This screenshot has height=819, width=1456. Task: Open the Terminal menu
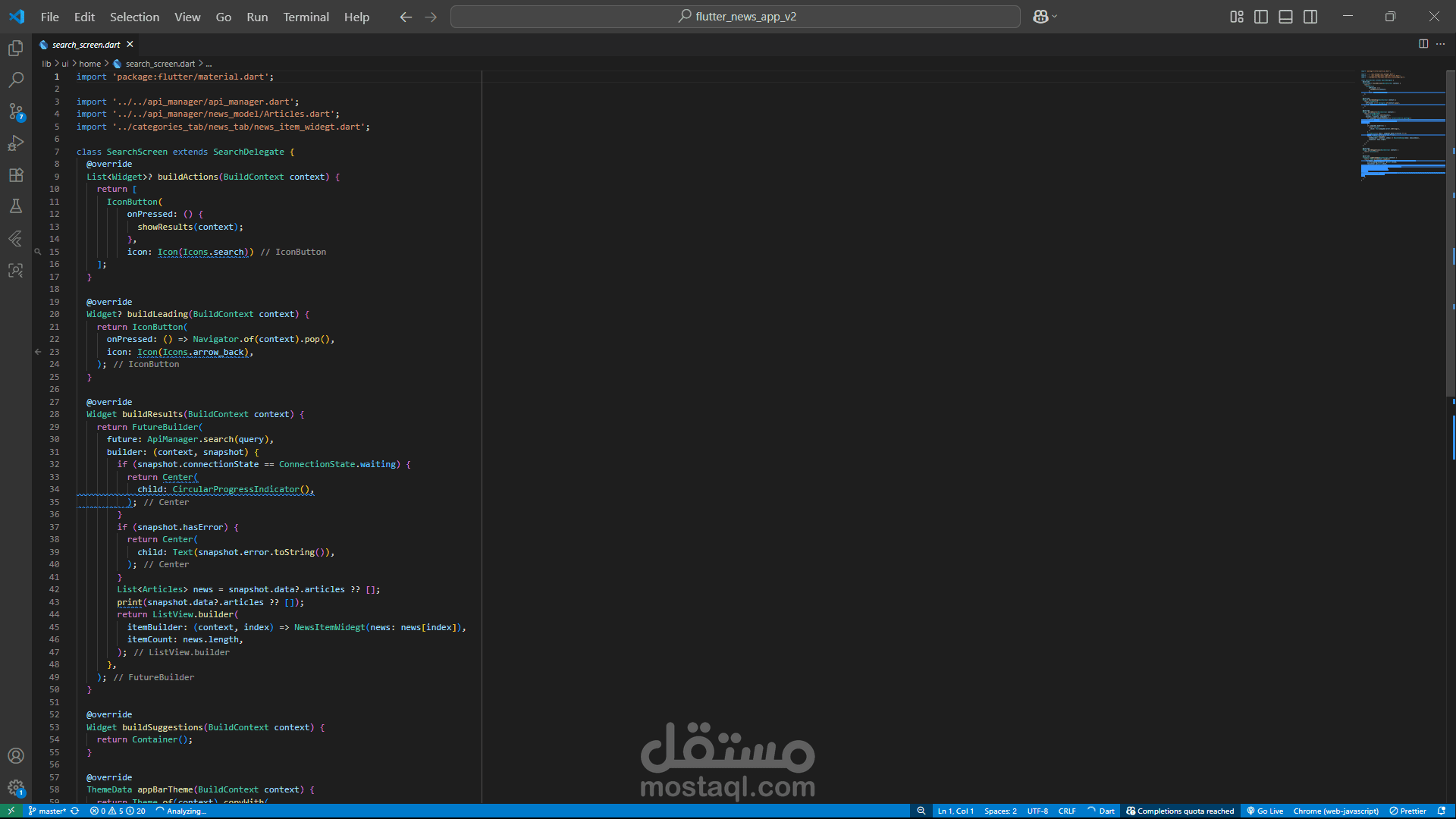[x=306, y=17]
